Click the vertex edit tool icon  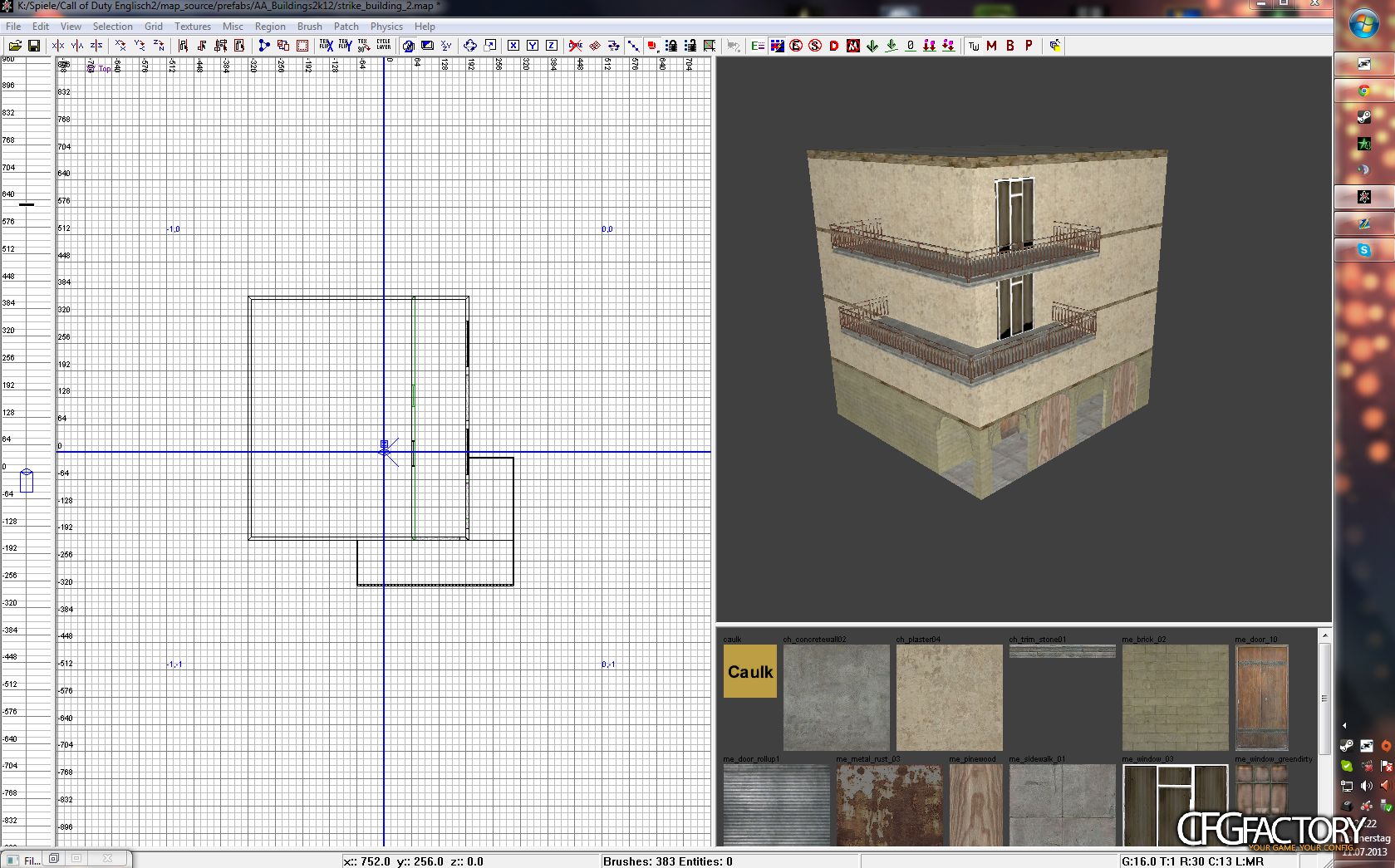pyautogui.click(x=264, y=46)
